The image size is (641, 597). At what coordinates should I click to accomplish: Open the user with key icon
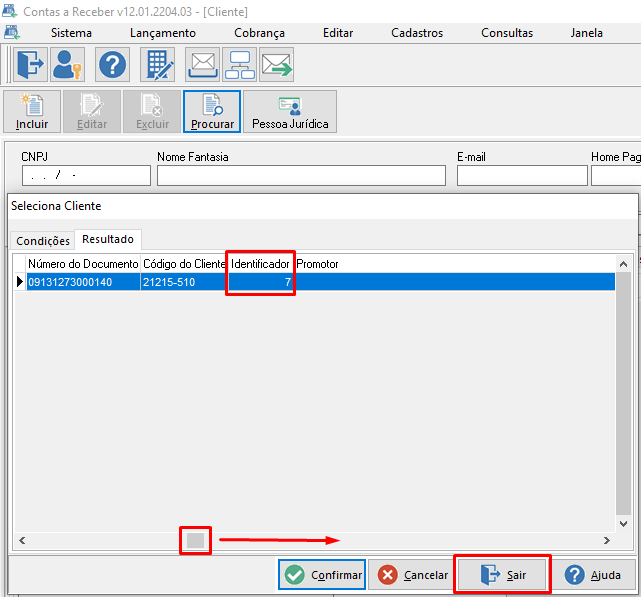[x=68, y=65]
